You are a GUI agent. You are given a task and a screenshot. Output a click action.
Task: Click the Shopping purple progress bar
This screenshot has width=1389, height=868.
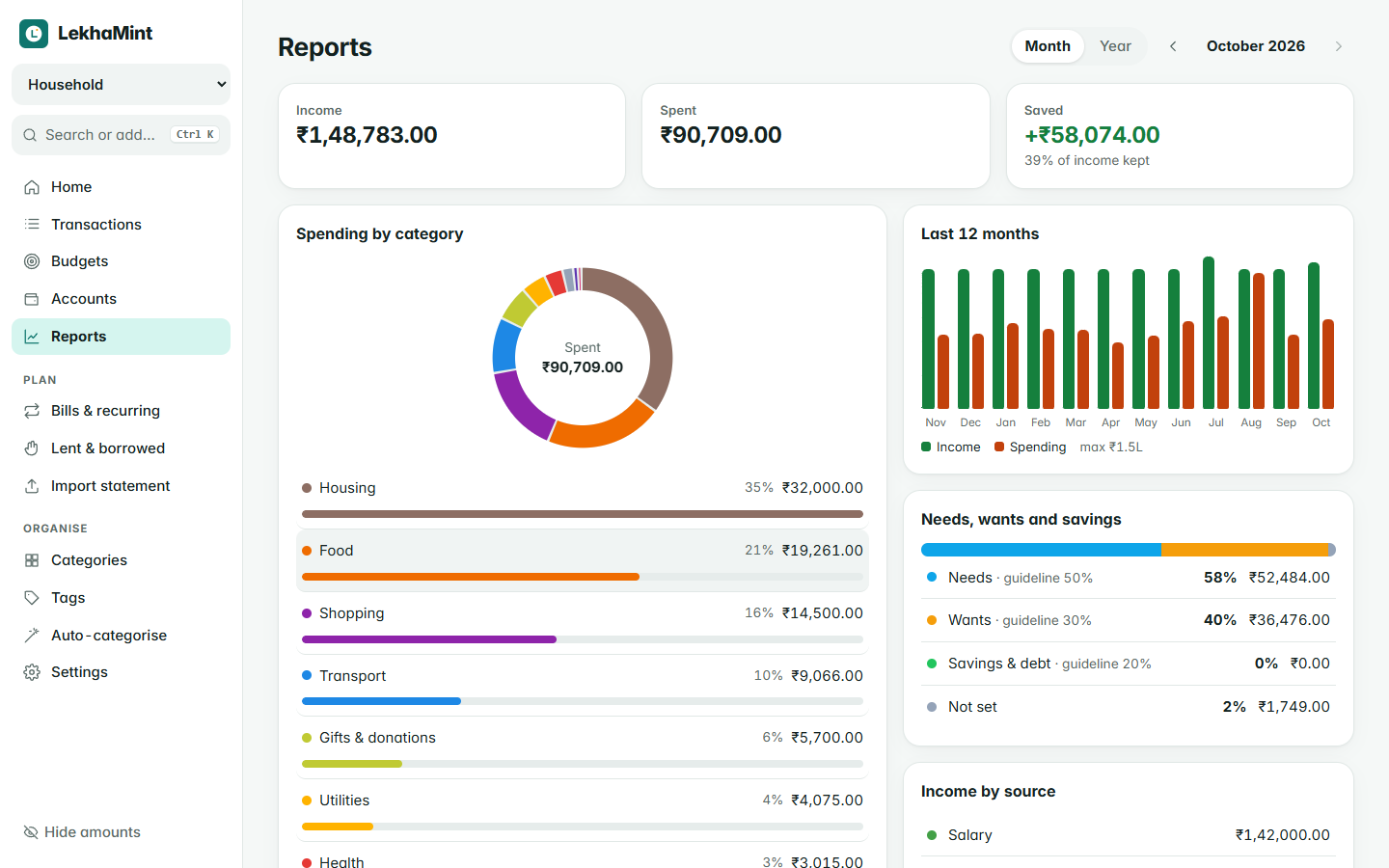point(429,639)
